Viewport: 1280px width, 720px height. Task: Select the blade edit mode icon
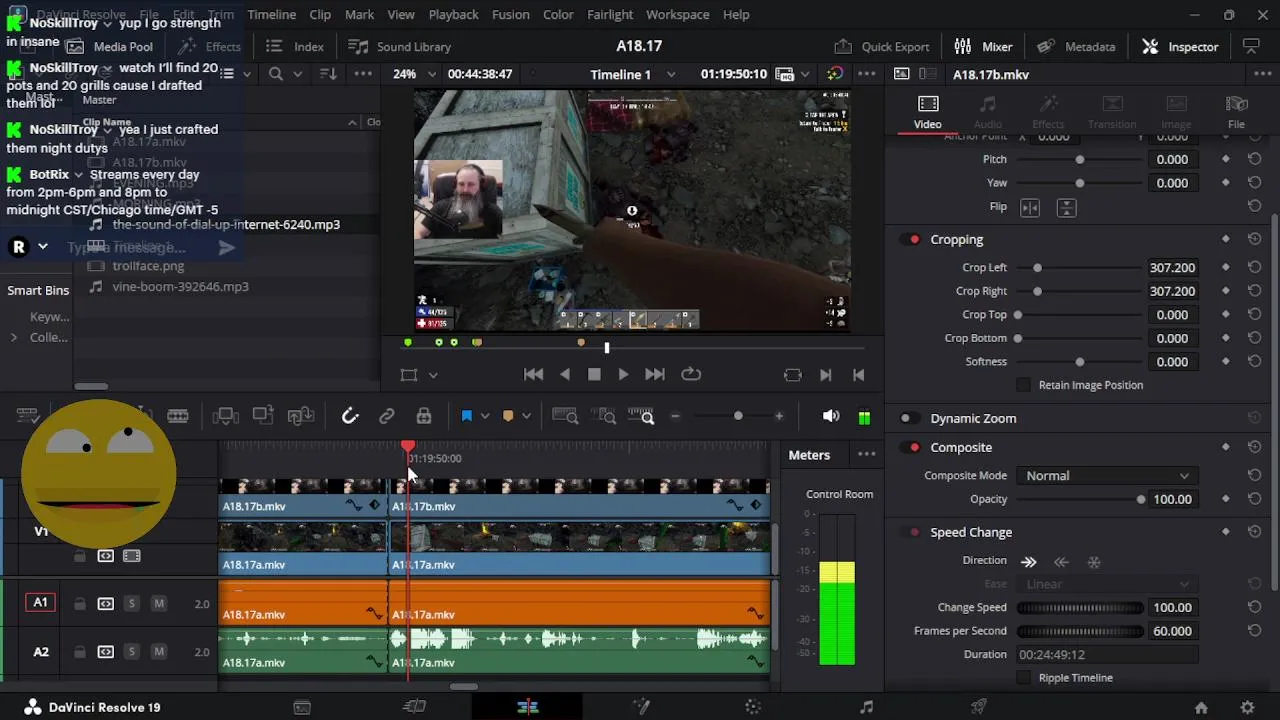coord(178,416)
